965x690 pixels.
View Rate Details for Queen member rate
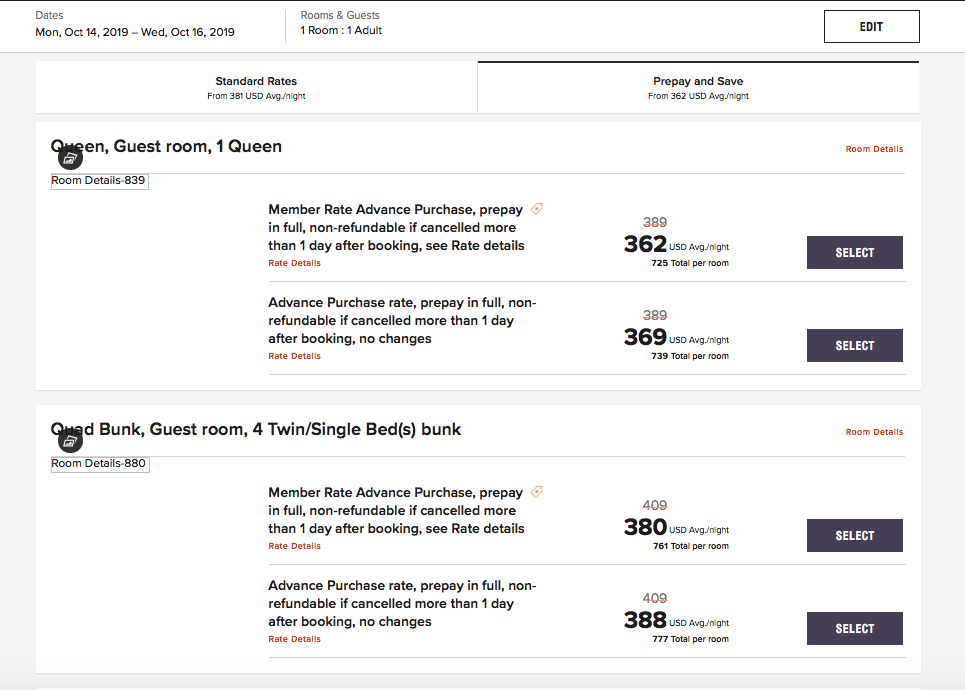pyautogui.click(x=295, y=263)
